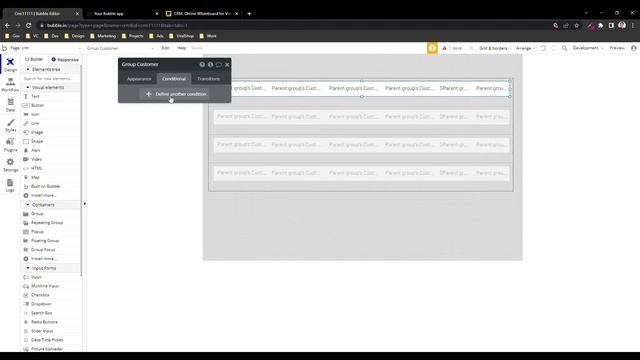Open the Edit menu

165,48
